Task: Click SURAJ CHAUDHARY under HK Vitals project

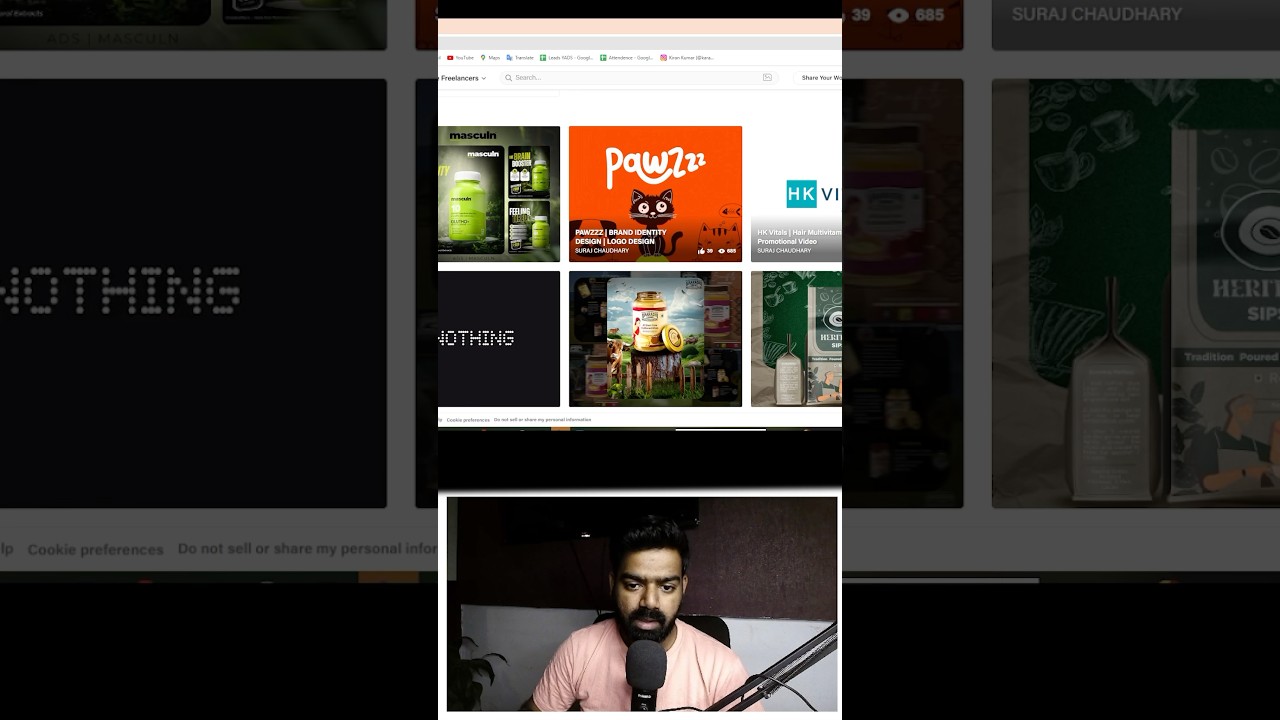Action: pyautogui.click(x=784, y=251)
